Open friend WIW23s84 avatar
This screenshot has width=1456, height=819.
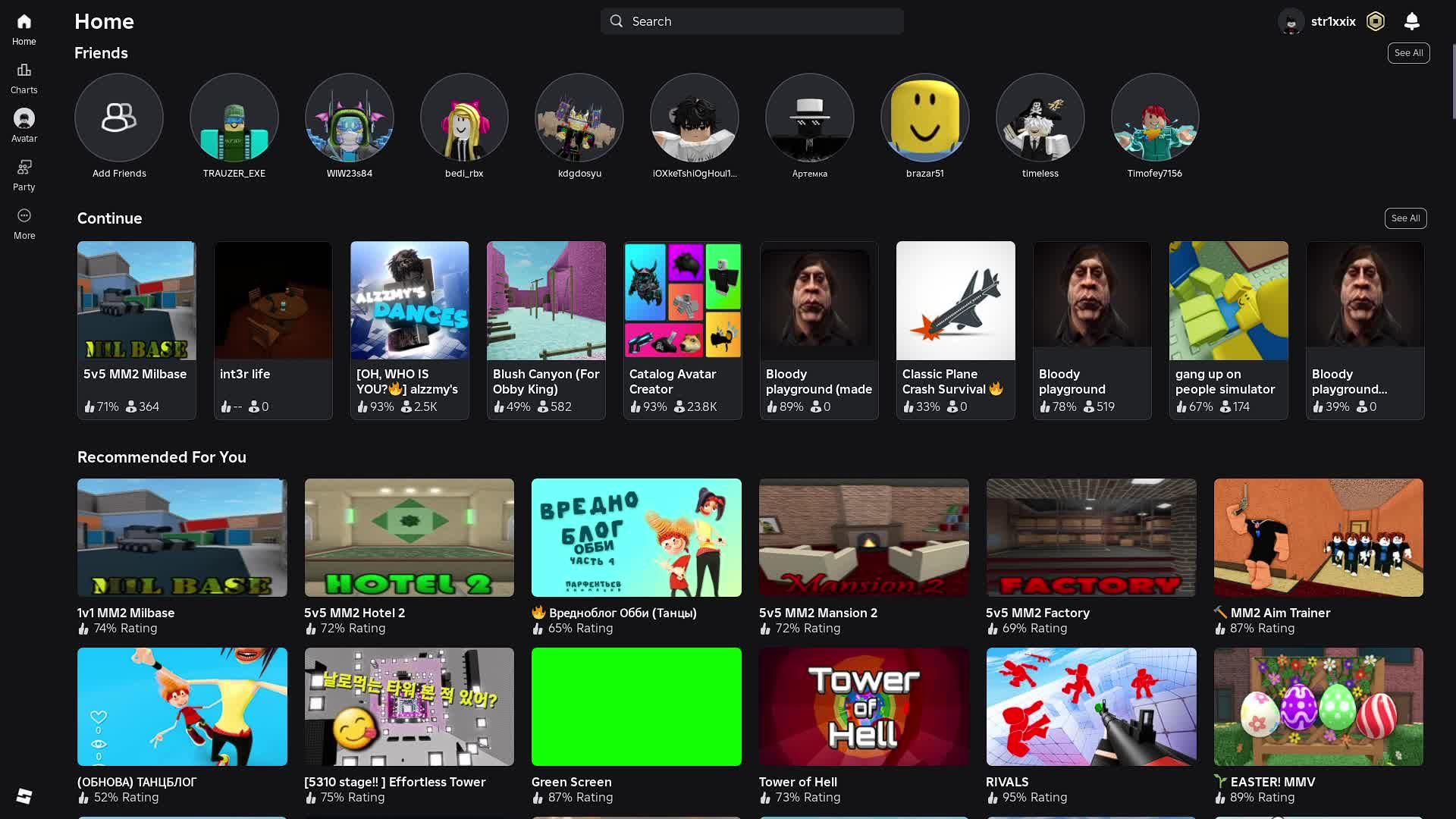coord(350,118)
